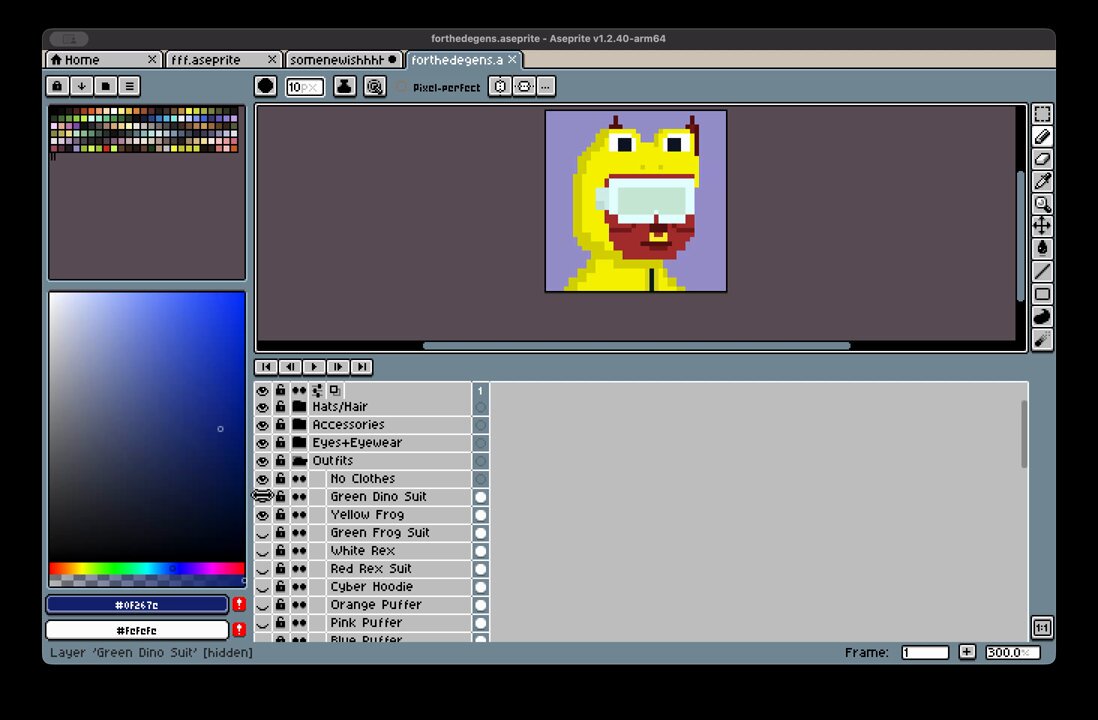The height and width of the screenshot is (720, 1098).
Task: Collapse the Outfits folder
Action: 300,461
